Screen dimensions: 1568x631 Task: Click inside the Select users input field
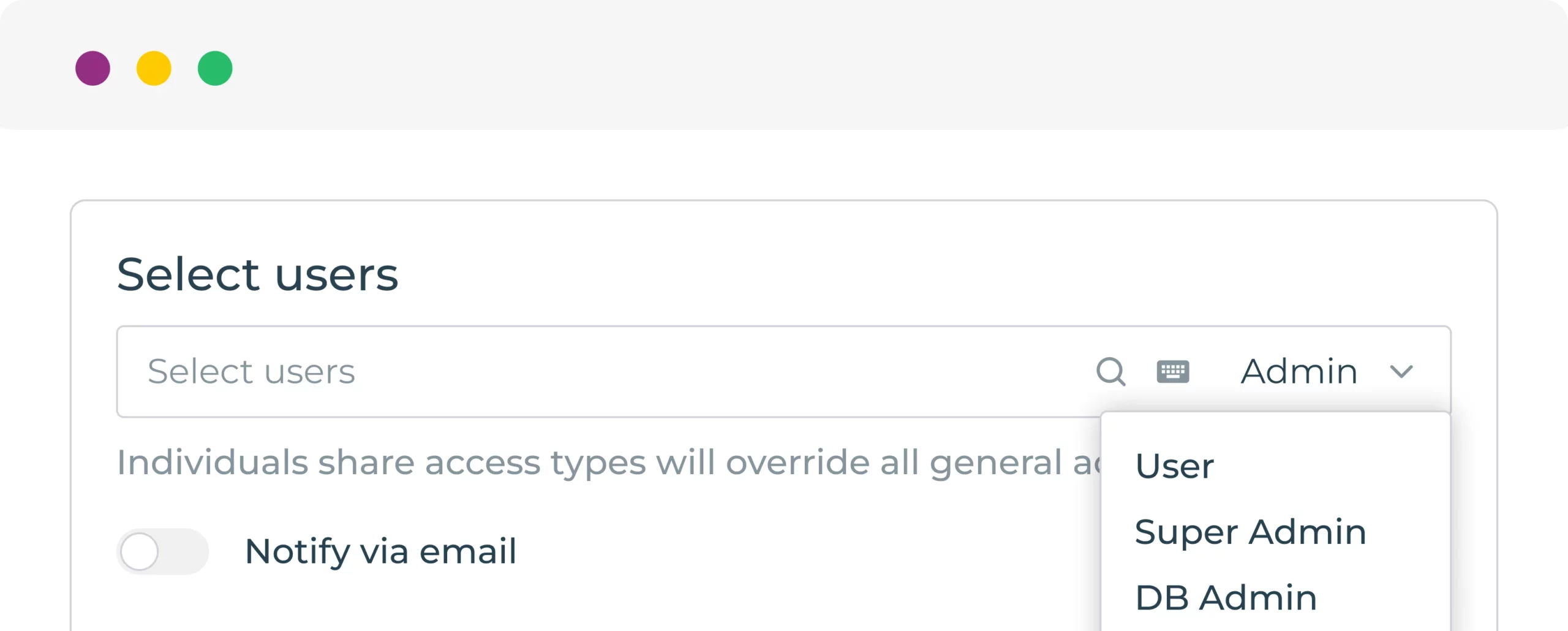pos(429,372)
